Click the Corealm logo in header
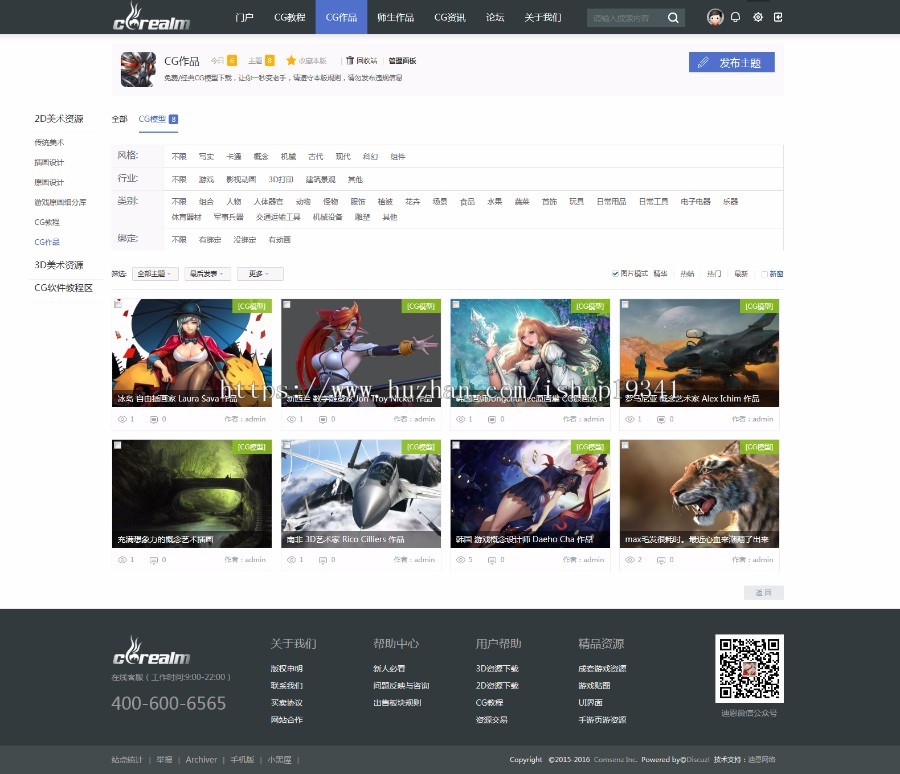 tap(151, 17)
